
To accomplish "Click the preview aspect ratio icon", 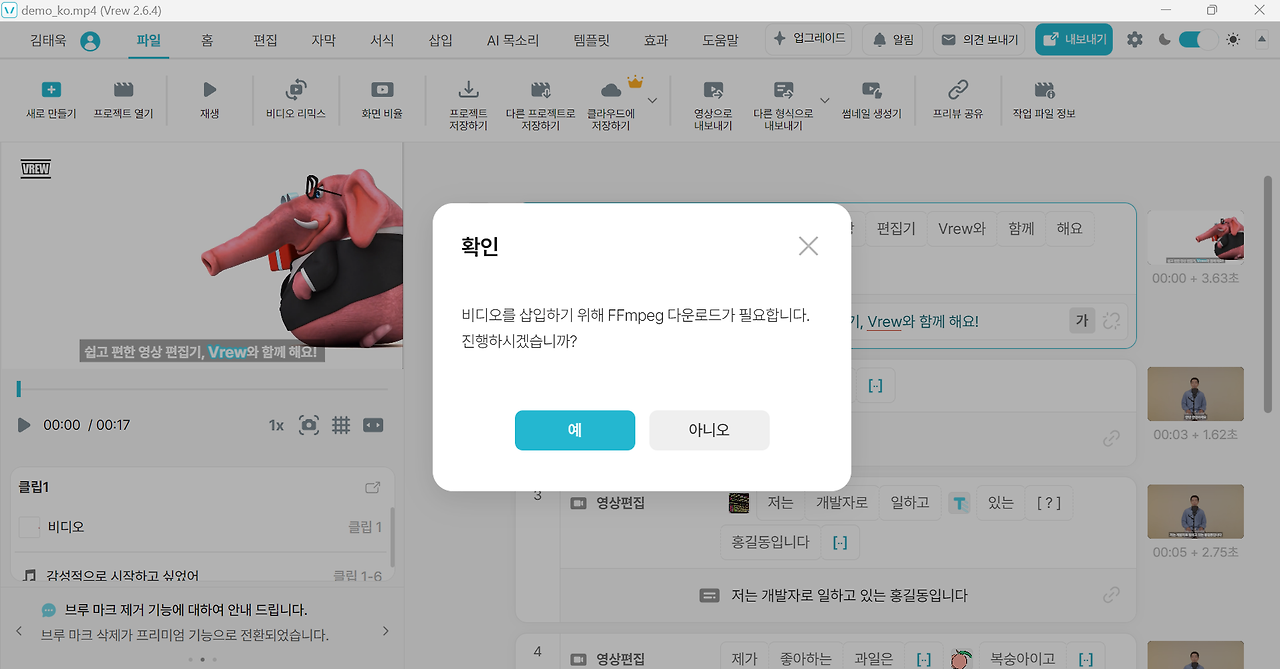I will tap(373, 425).
